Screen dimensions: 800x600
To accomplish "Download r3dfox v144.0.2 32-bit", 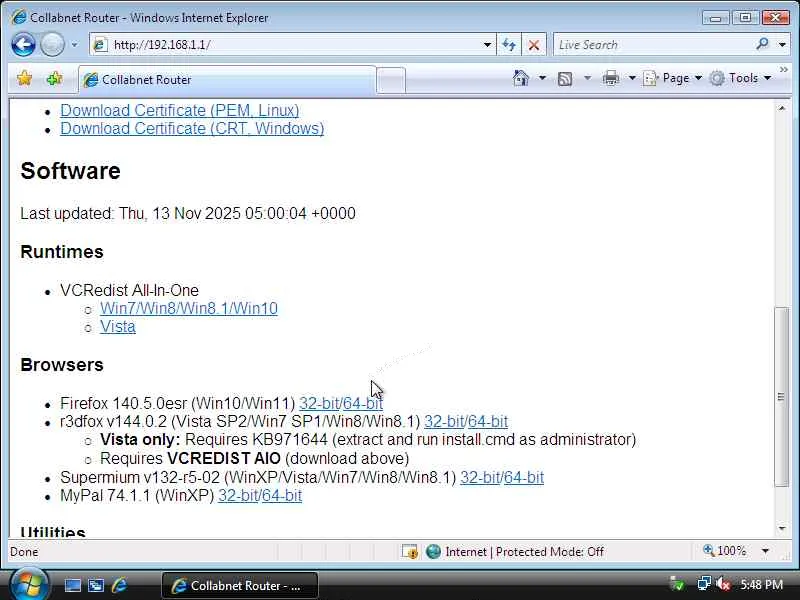I will point(444,421).
